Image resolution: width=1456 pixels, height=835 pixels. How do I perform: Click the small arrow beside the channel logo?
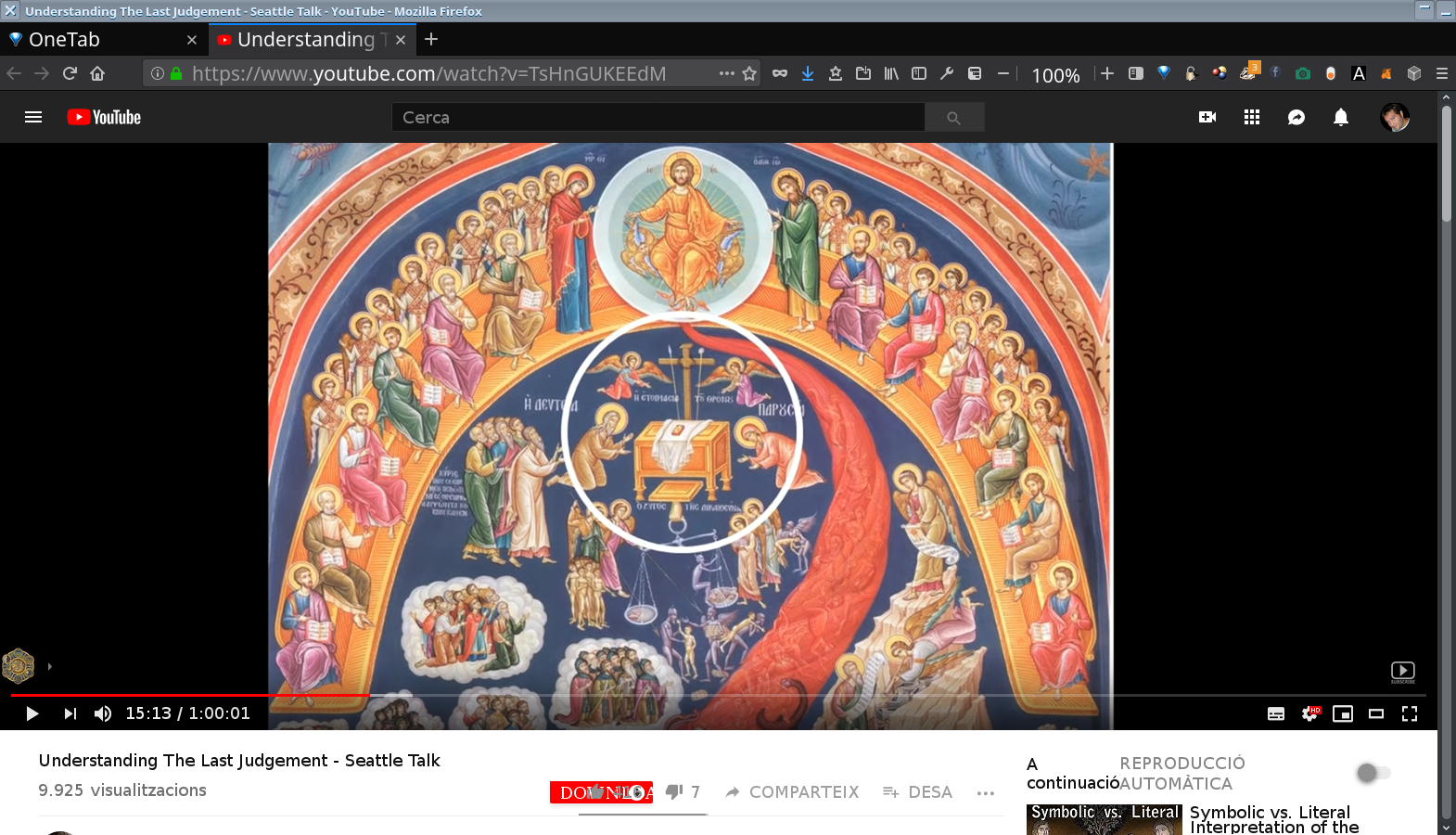[x=49, y=666]
